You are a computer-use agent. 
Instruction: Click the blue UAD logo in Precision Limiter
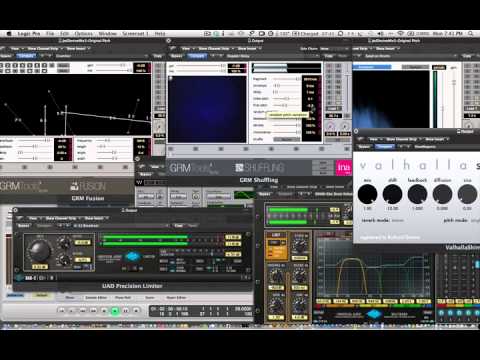click(x=133, y=257)
